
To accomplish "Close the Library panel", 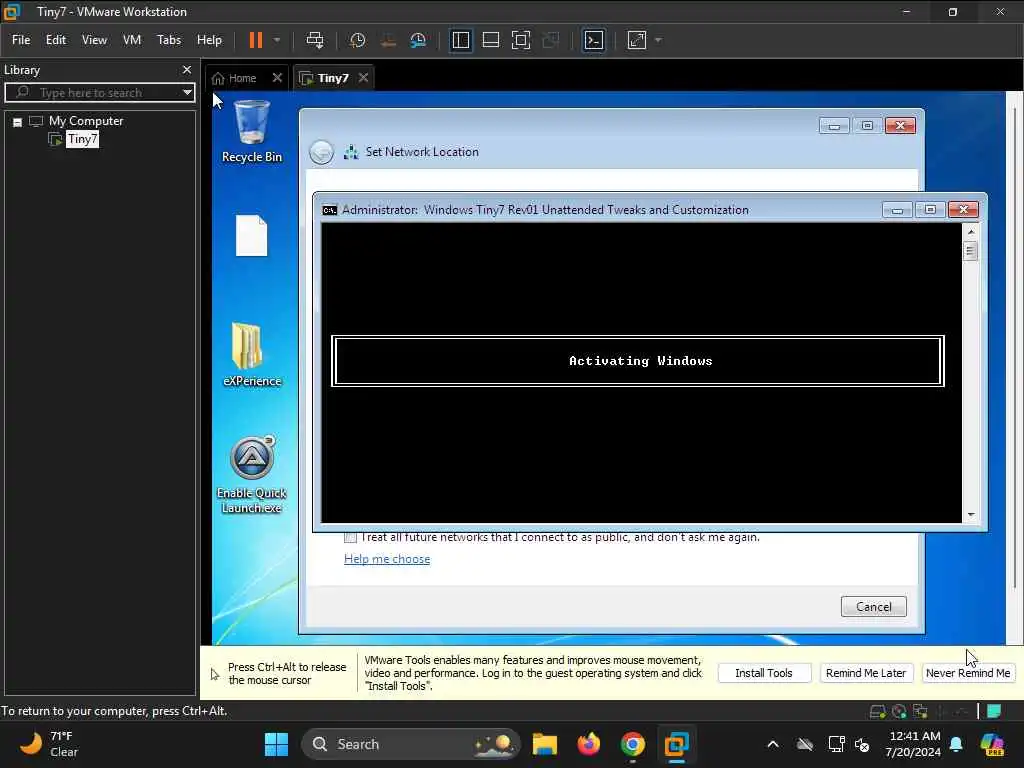I will 187,70.
